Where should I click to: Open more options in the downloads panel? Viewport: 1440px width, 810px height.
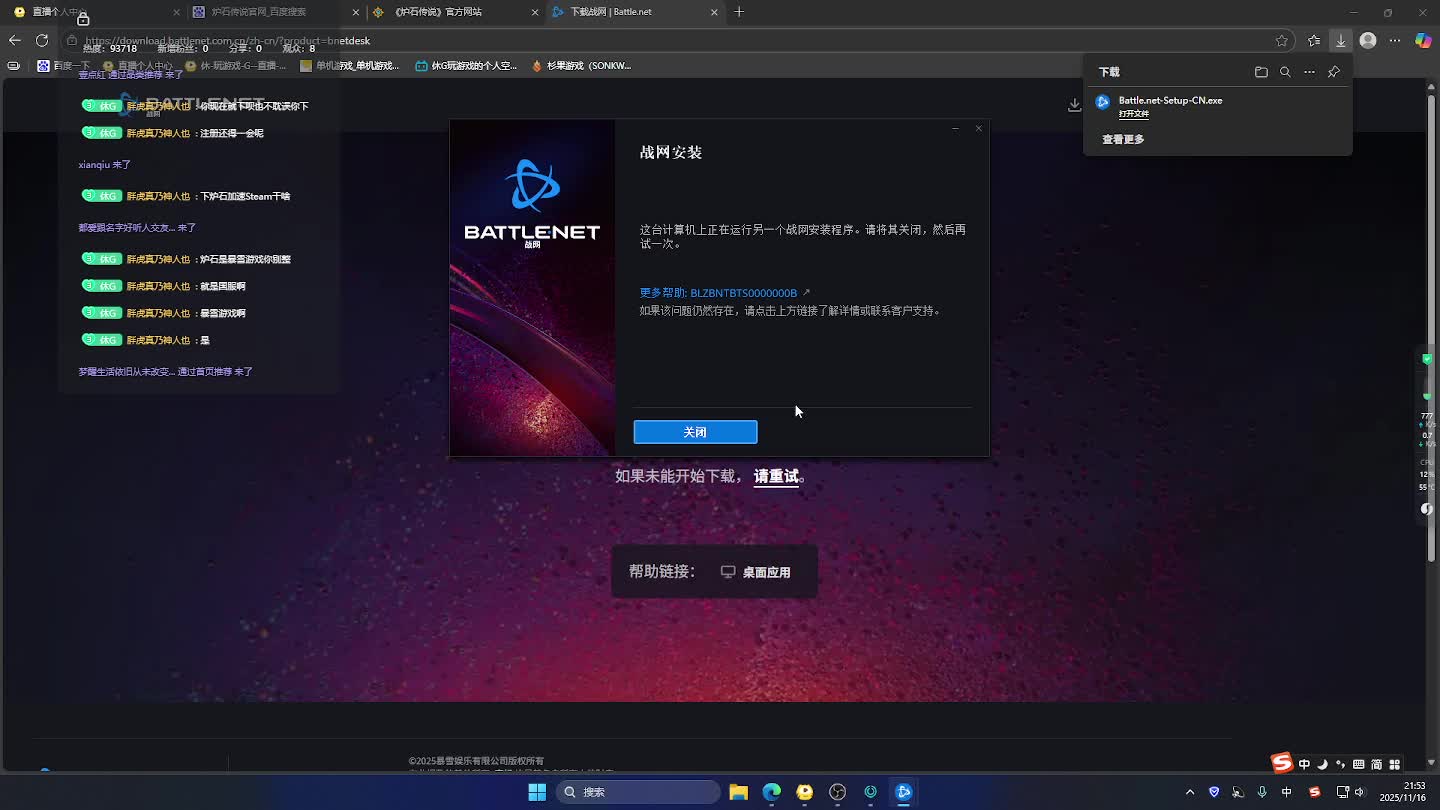click(1309, 72)
